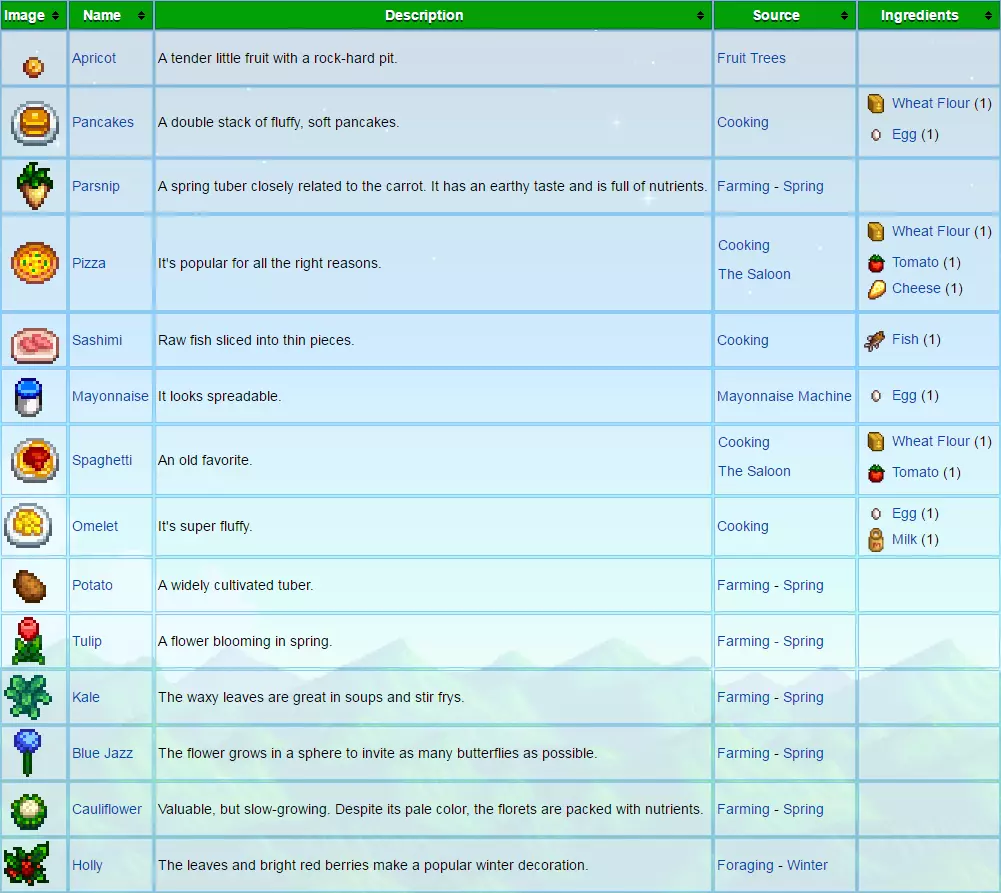Click the Blue Jazz flower image

pos(27,752)
